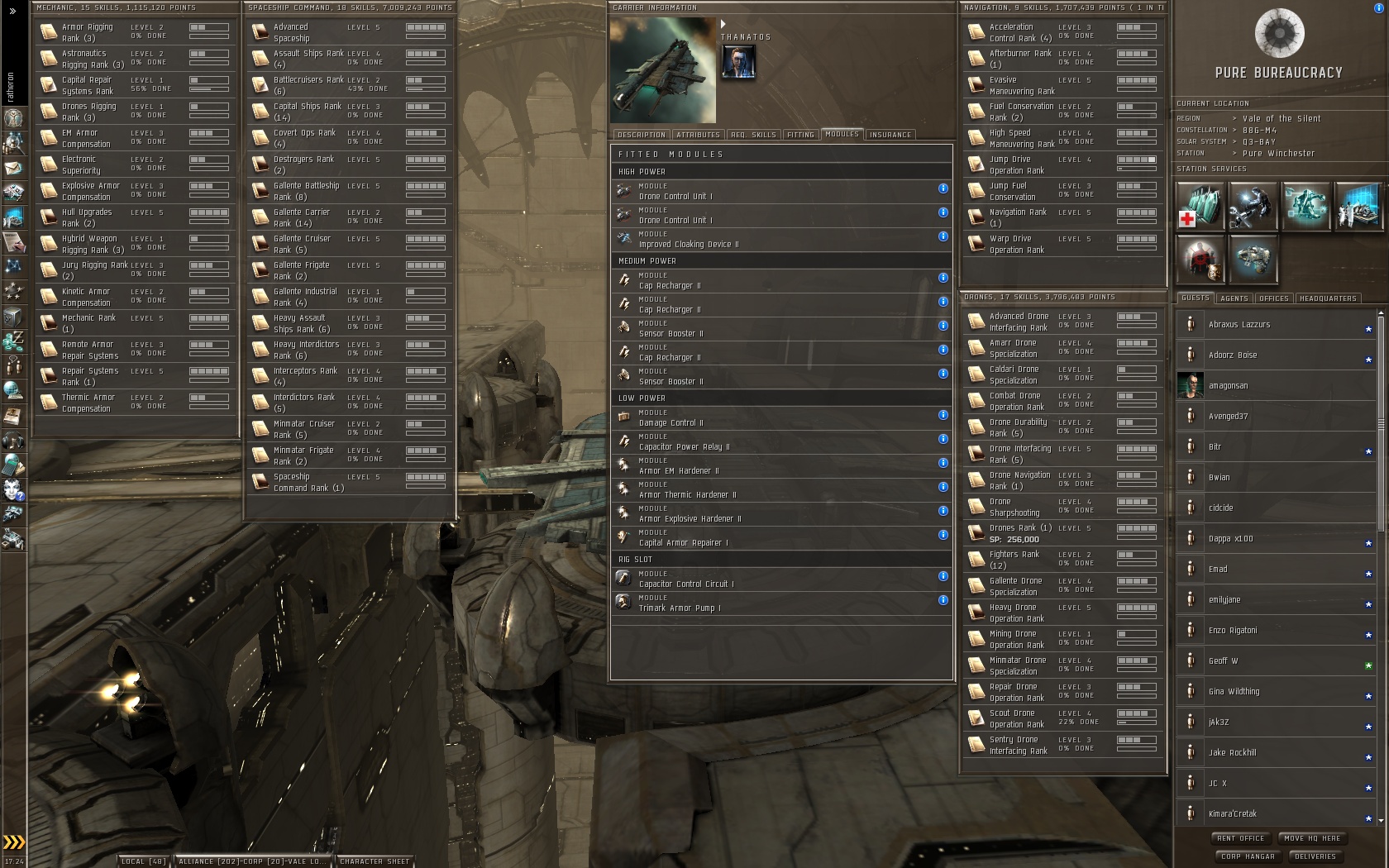Open the star map icon in the sidebar

(x=13, y=266)
